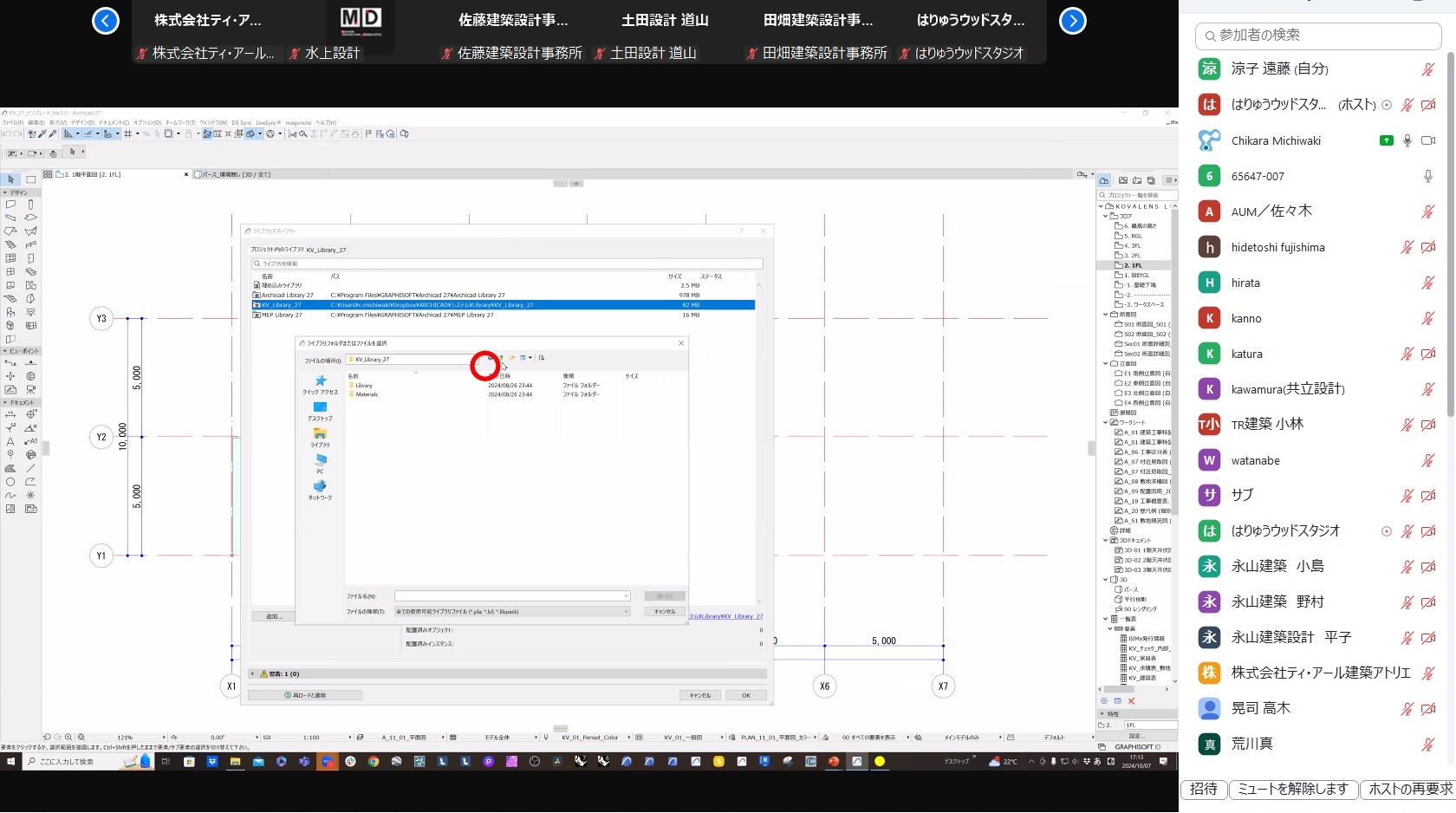Open the Project Map icon in the Navigator
The height and width of the screenshot is (813, 1456).
point(1104,180)
